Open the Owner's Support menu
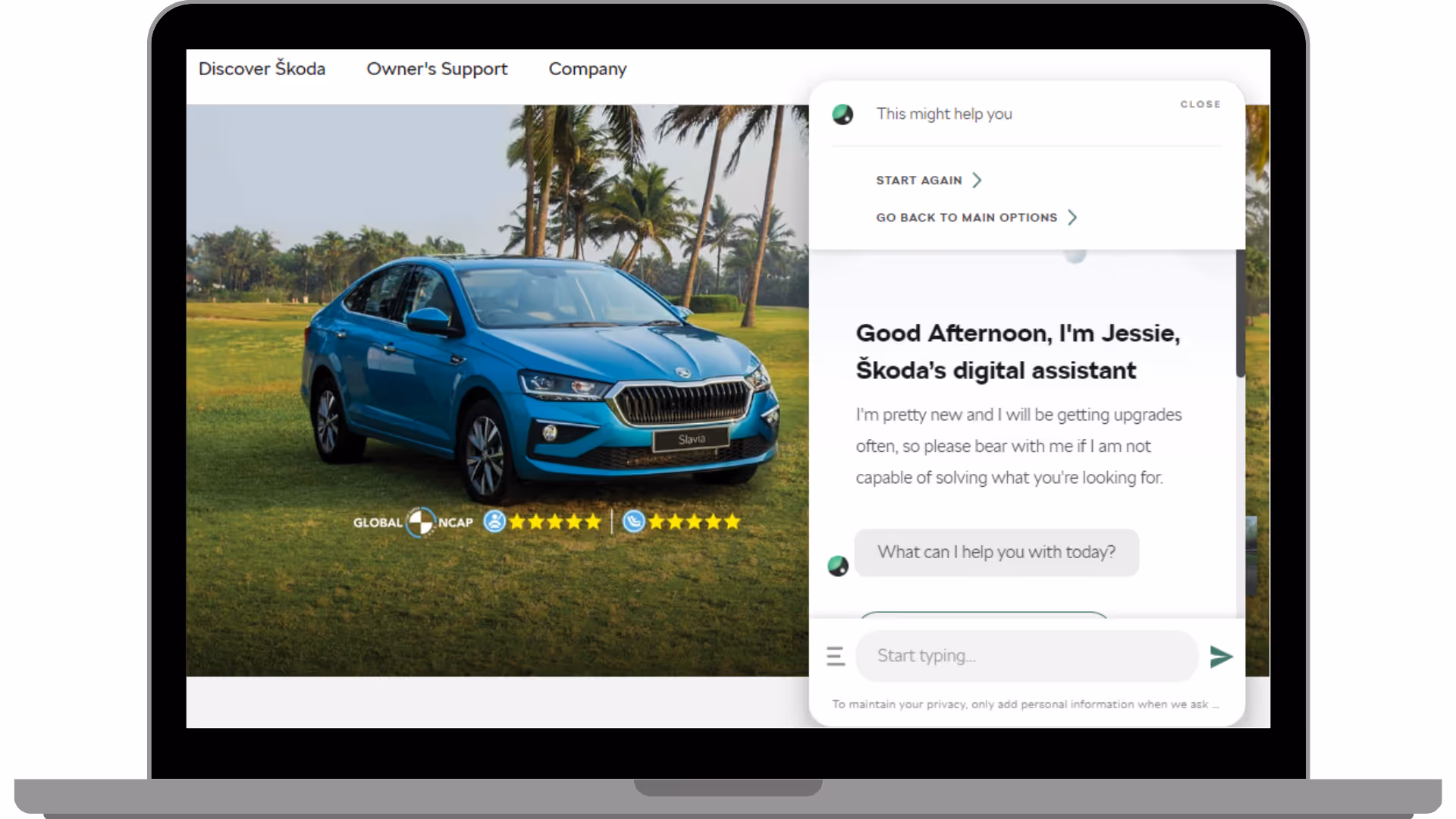The image size is (1456, 819). [x=437, y=69]
